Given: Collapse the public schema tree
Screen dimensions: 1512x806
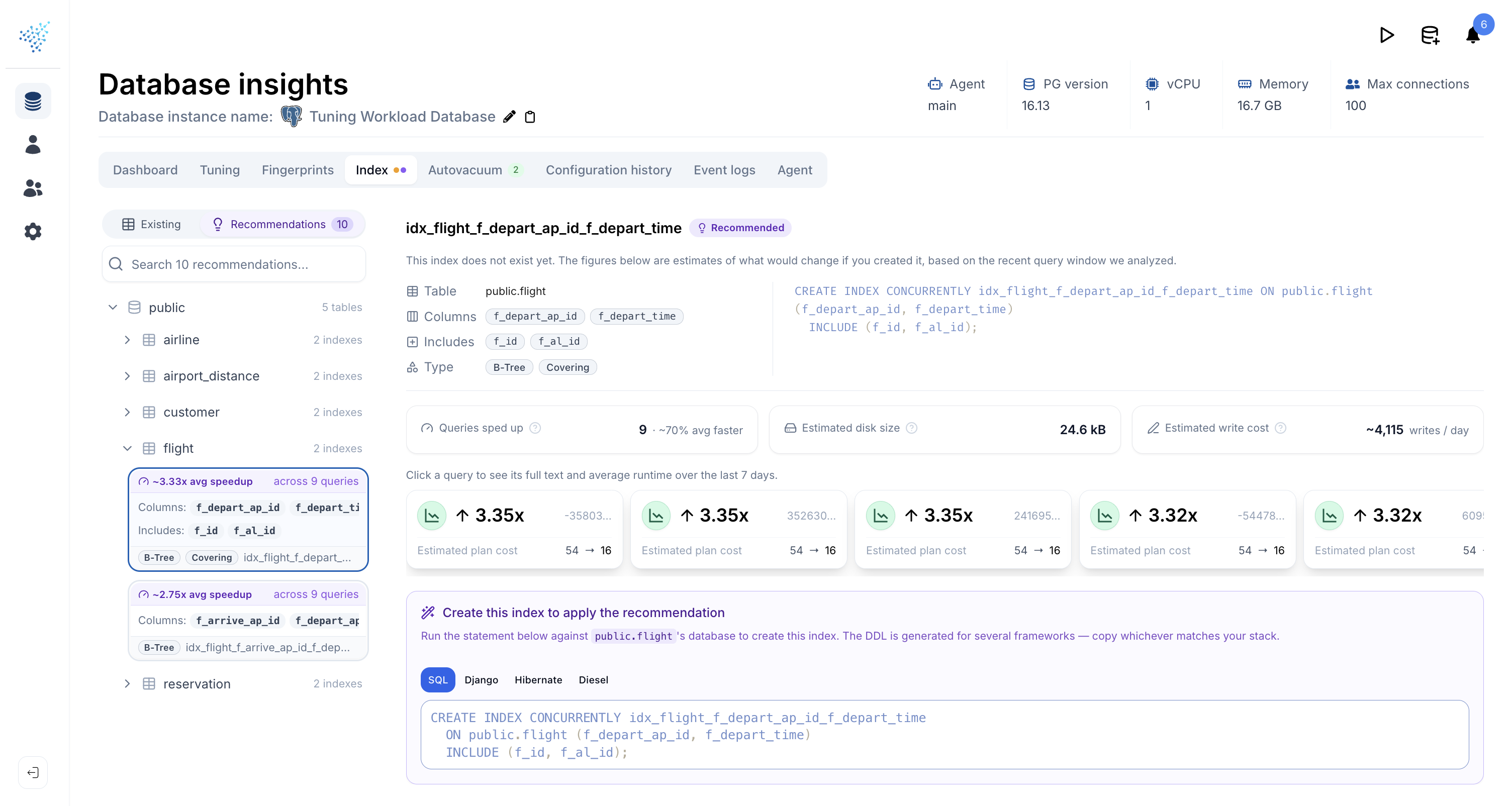Looking at the screenshot, I should pos(113,308).
